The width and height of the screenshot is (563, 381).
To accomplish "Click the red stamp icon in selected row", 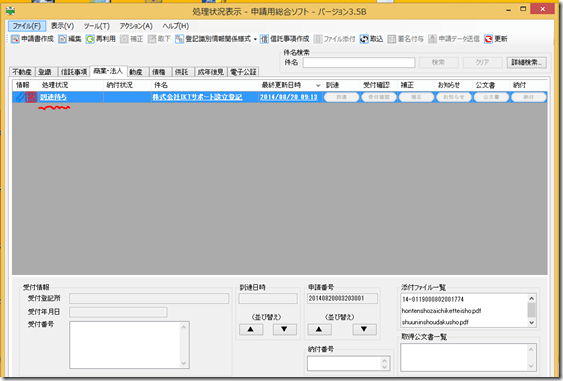I will pos(31,97).
